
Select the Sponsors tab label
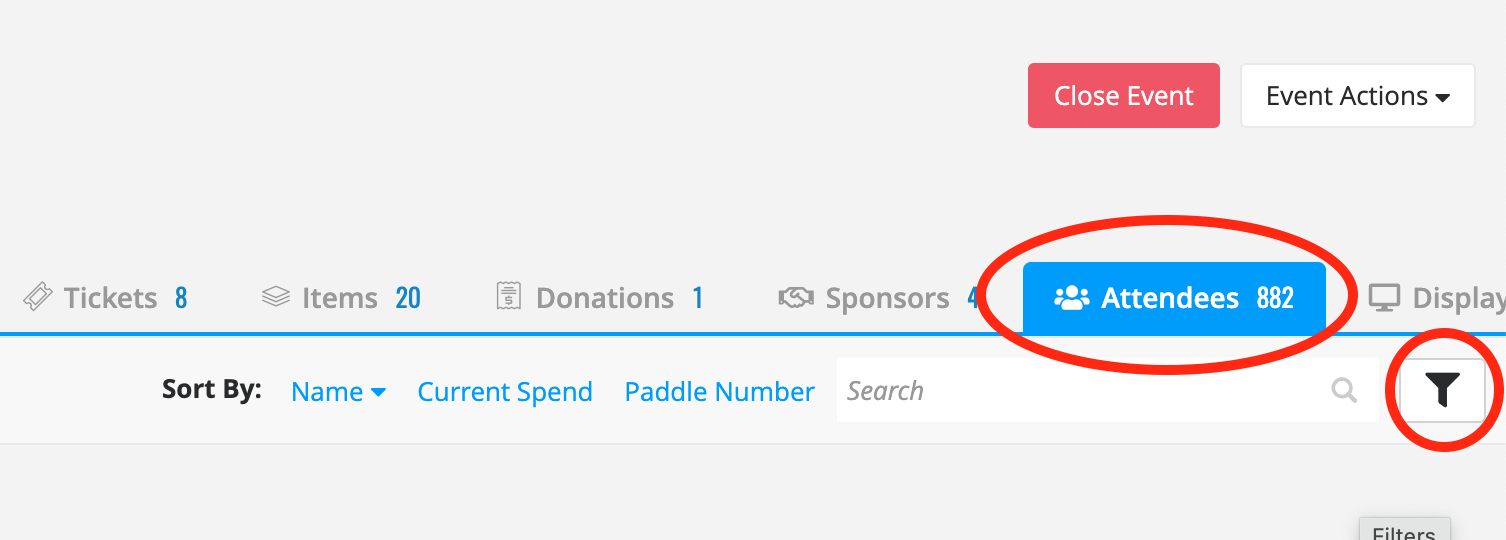(x=887, y=298)
